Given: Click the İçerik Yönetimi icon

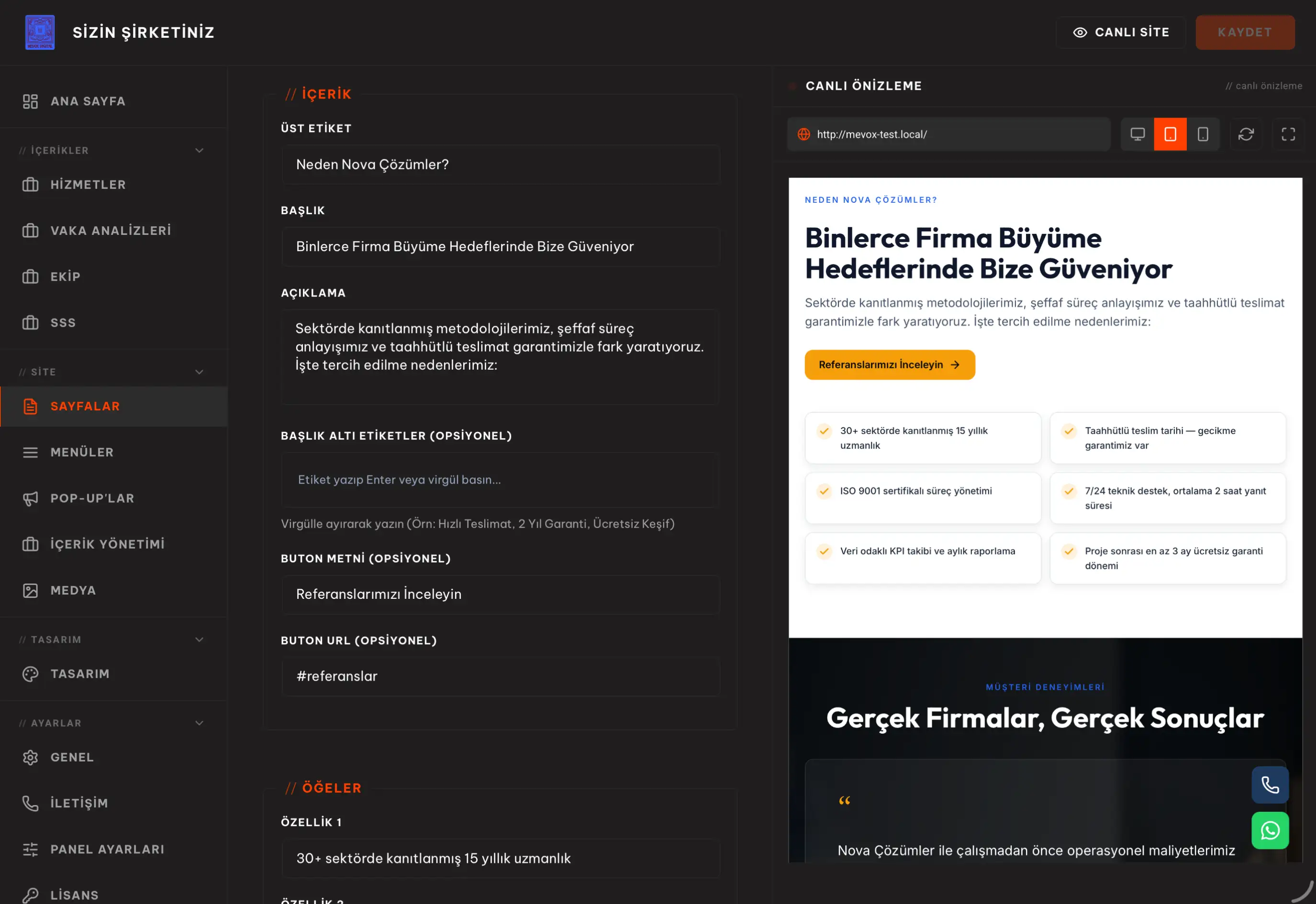Looking at the screenshot, I should [x=30, y=544].
